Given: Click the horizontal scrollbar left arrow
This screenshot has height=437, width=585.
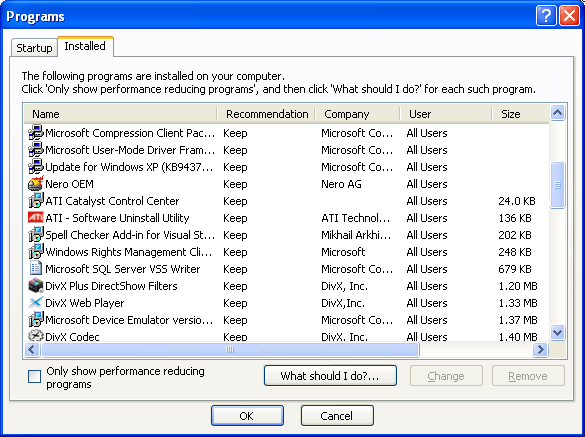Looking at the screenshot, I should point(32,350).
